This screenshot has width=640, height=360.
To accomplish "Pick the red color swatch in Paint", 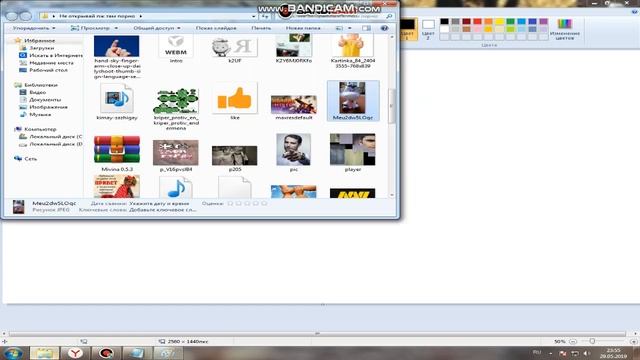I will (478, 21).
